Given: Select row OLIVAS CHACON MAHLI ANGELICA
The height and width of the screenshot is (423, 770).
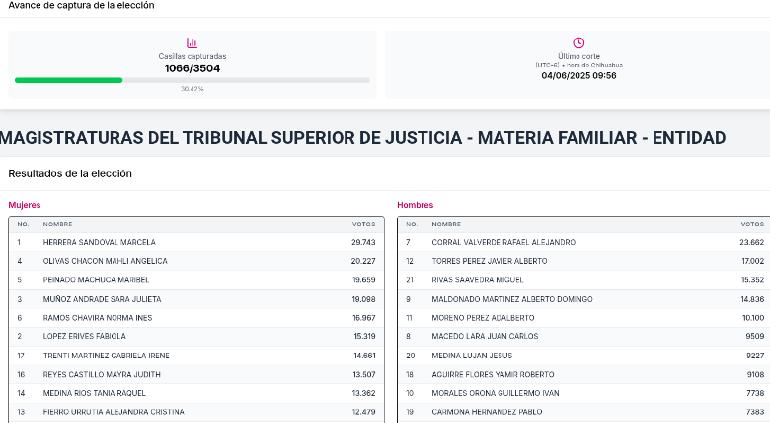Looking at the screenshot, I should coord(196,261).
